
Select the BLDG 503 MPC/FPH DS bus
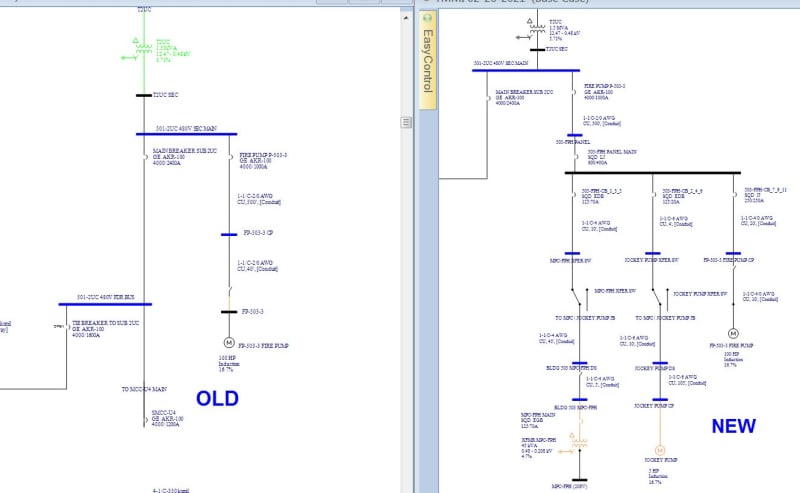point(580,363)
